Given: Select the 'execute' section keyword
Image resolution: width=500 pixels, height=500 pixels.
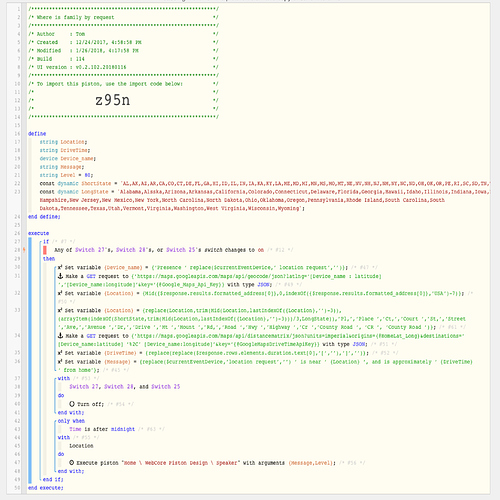Looking at the screenshot, I should pyautogui.click(x=38, y=233).
